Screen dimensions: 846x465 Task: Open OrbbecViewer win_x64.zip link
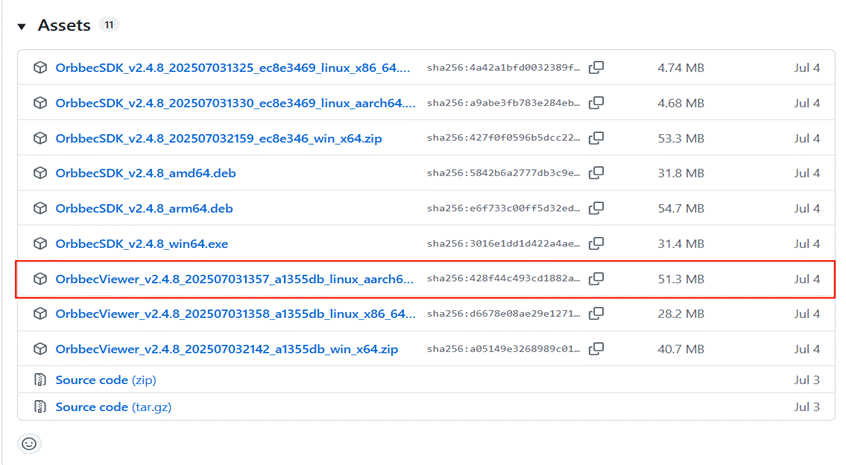(227, 350)
